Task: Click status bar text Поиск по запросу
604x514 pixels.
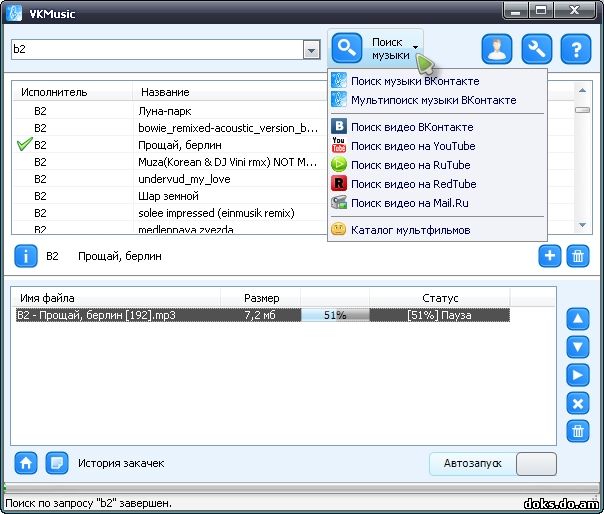Action: click(88, 503)
